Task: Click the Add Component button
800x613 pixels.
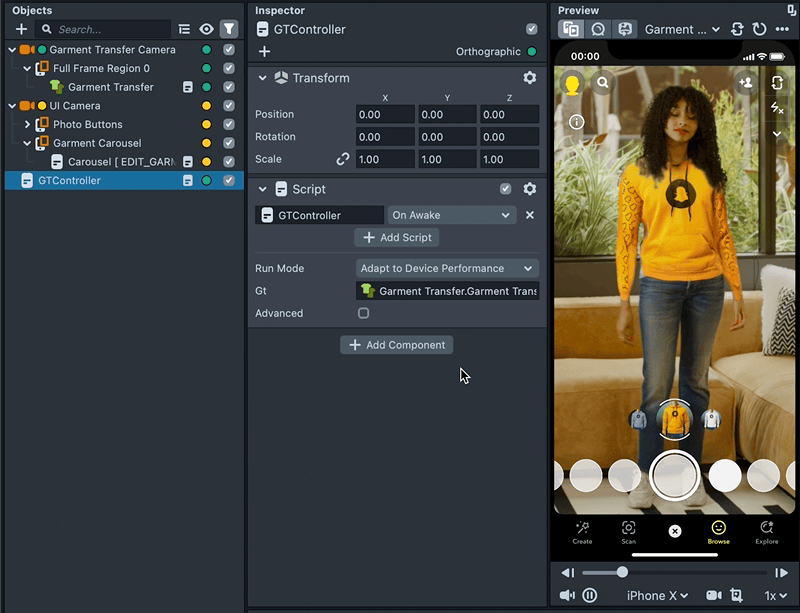Action: pos(397,345)
